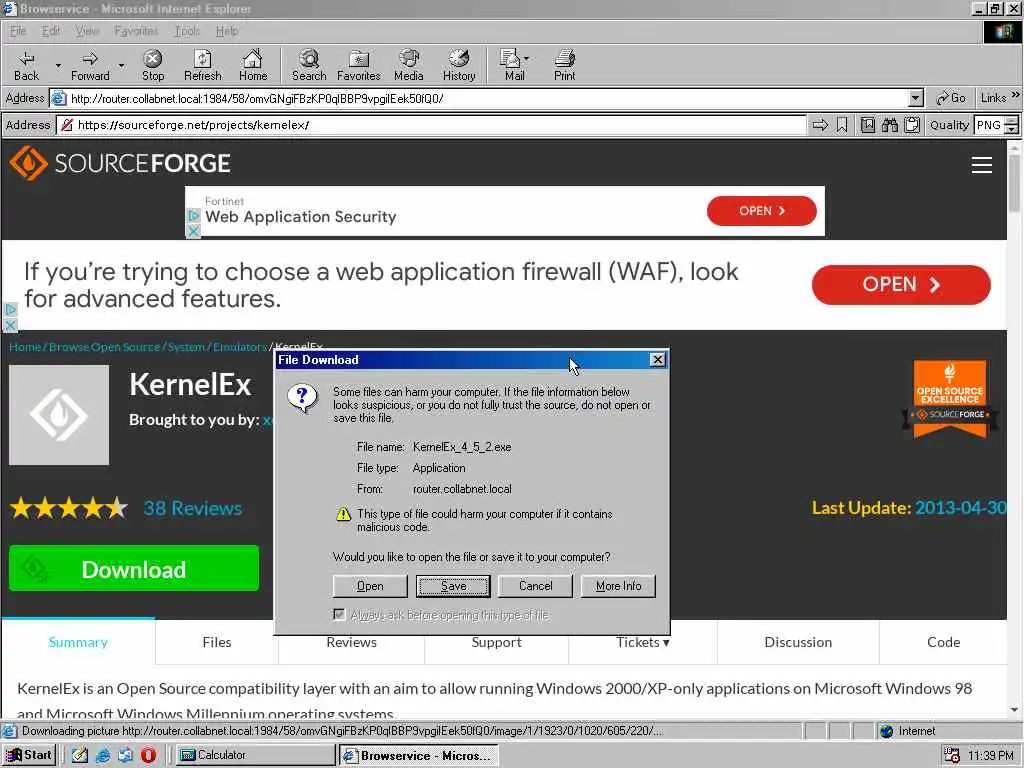The image size is (1024, 768).
Task: Click the small red OPEN button on Fortinet ad
Action: 761,211
